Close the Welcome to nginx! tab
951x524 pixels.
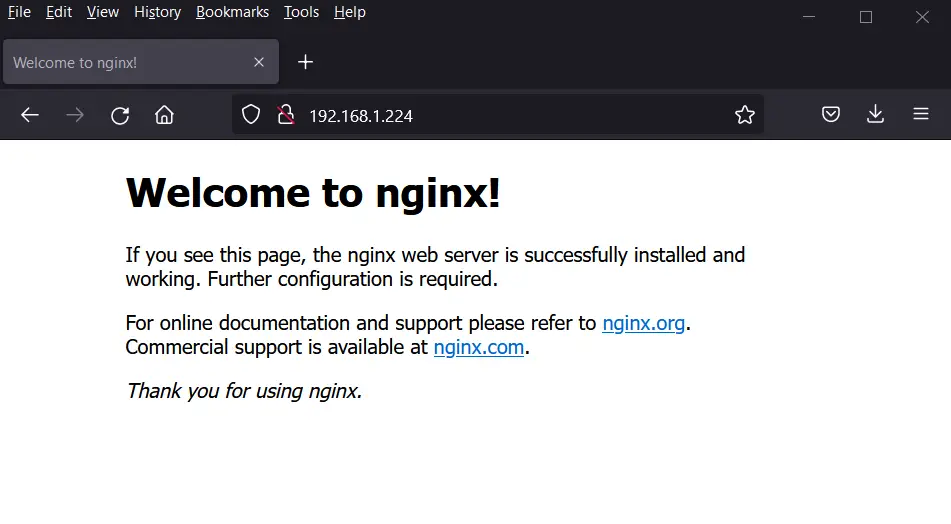pos(259,62)
